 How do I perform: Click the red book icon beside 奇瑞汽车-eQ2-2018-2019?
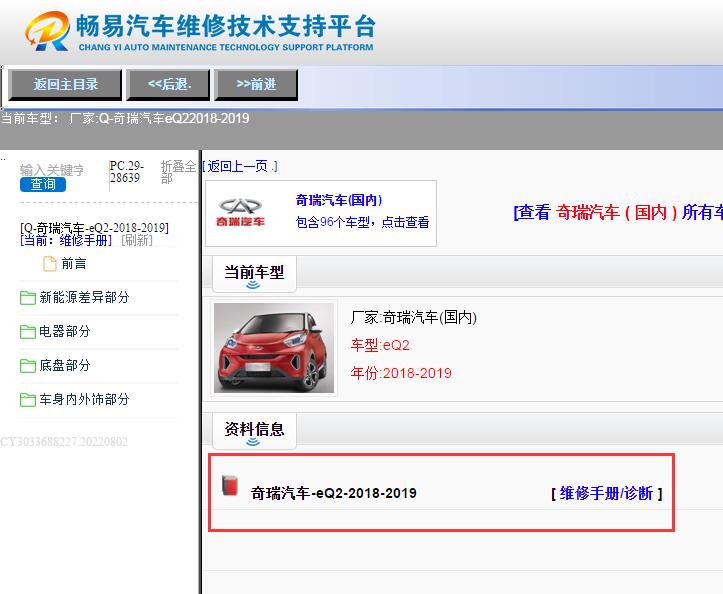coord(230,485)
